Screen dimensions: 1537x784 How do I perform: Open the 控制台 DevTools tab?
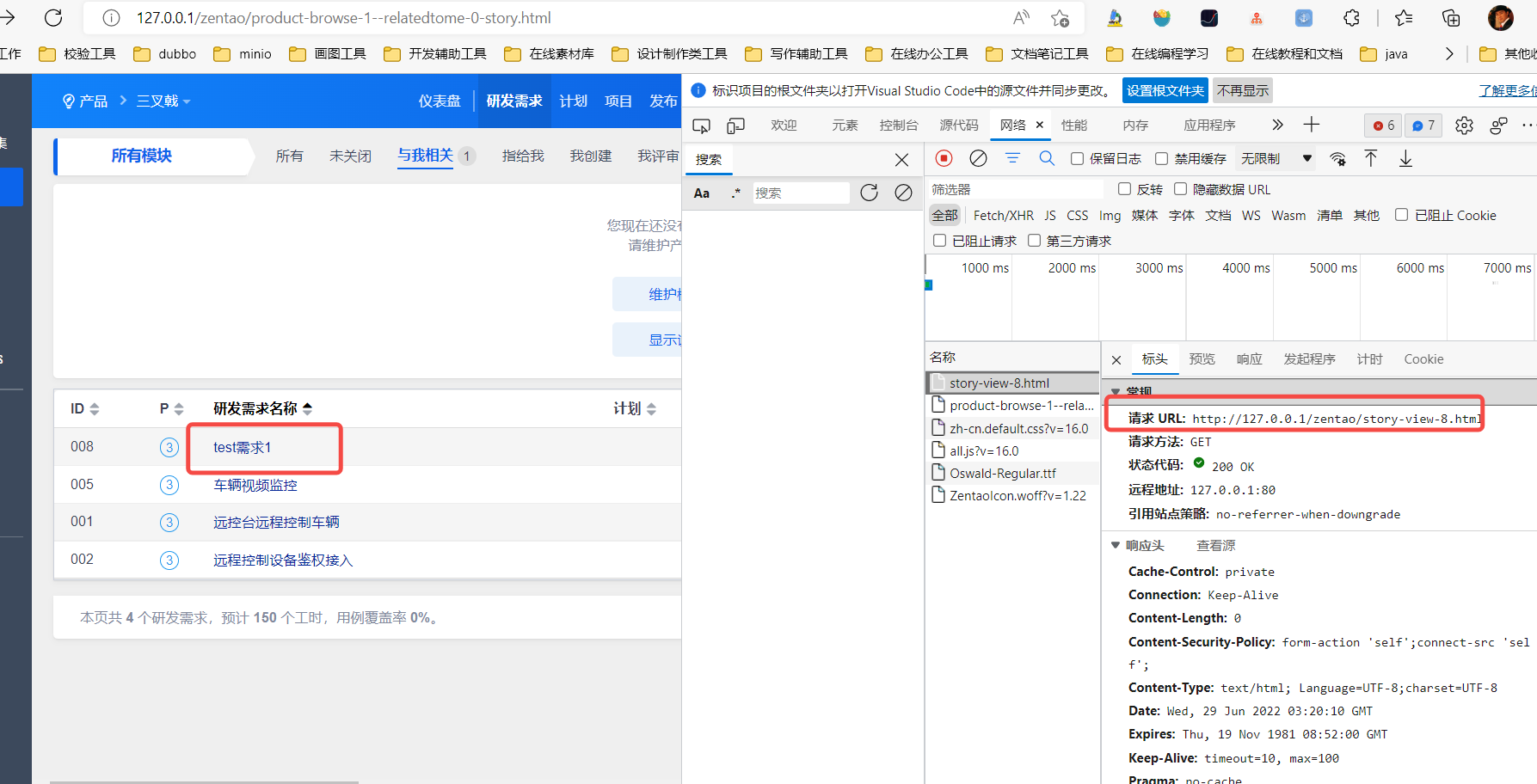tap(898, 126)
